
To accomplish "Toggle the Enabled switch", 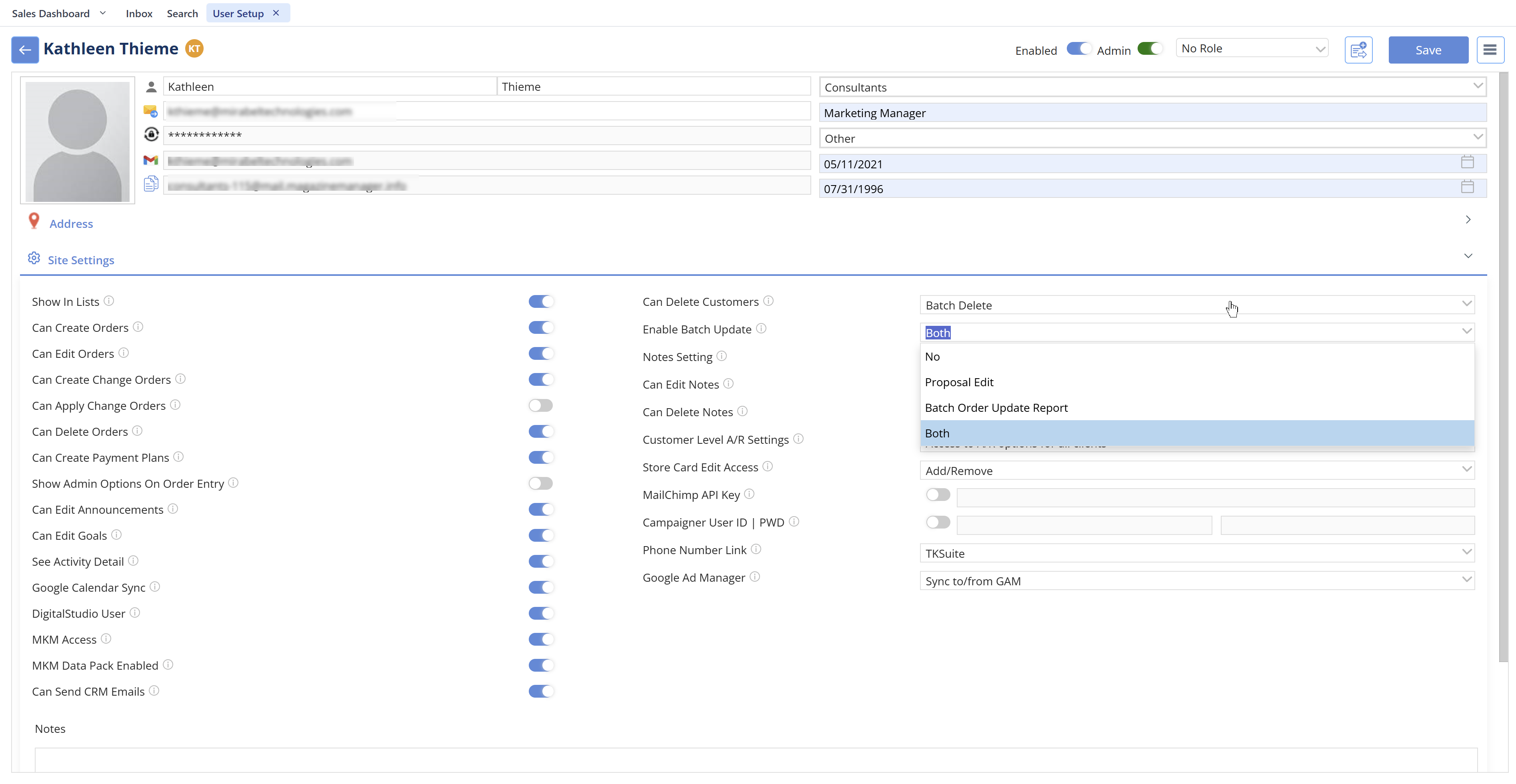I will (x=1079, y=49).
